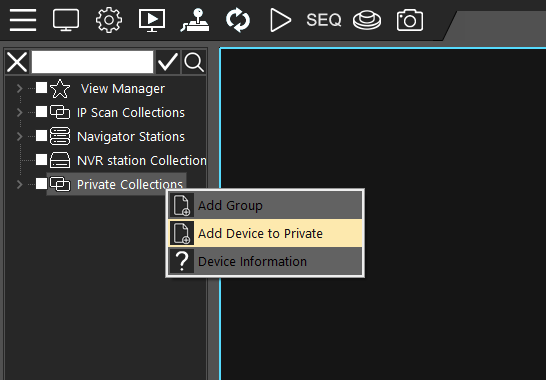Expand the View Manager node

coord(20,88)
